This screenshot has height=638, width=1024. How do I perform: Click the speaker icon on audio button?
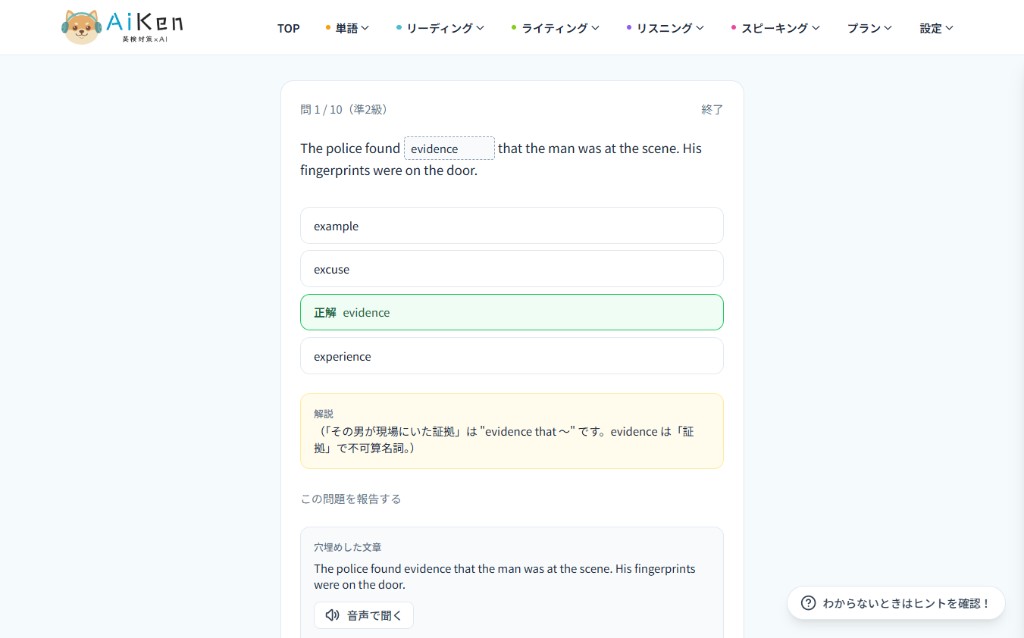point(332,615)
